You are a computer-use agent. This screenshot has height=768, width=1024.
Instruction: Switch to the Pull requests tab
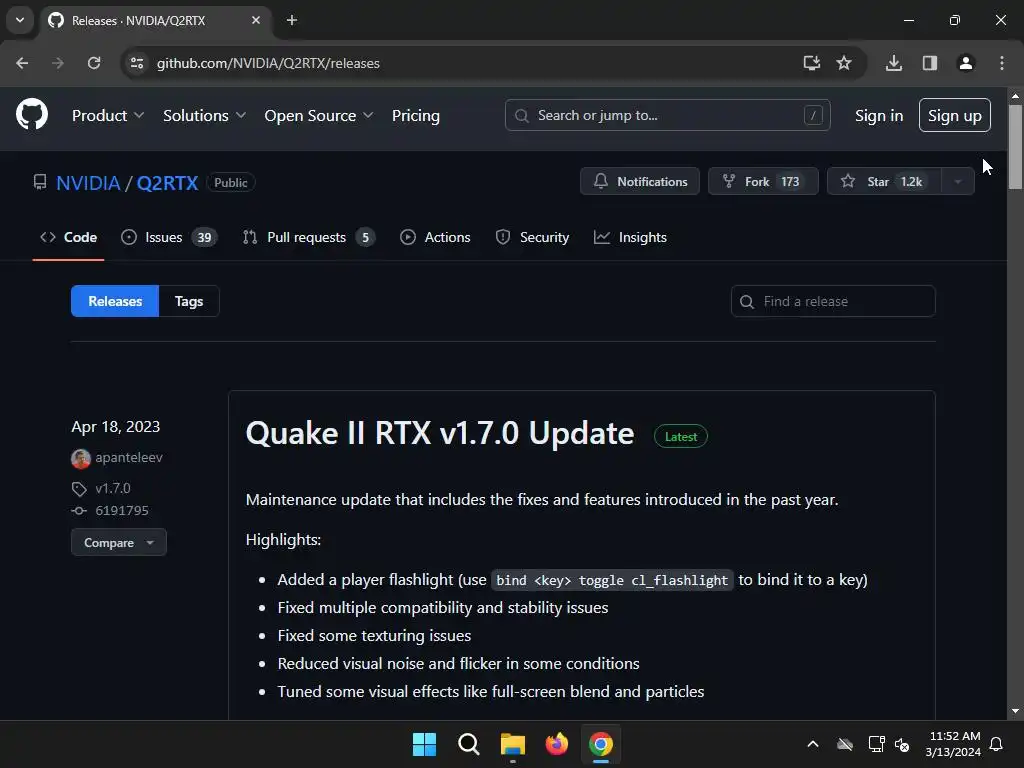pos(308,237)
